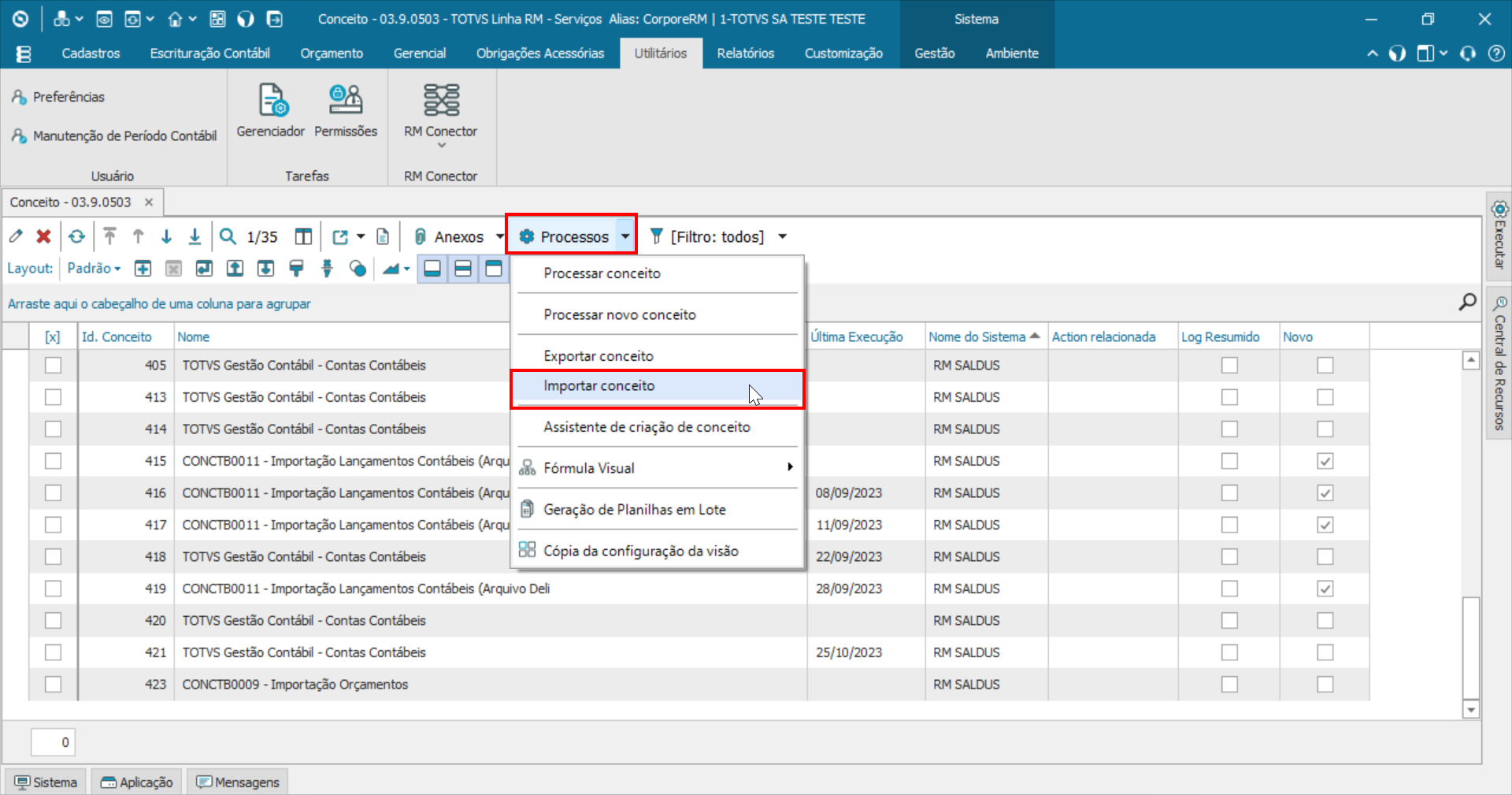Close the Conceito - 03.9.0503 tab
The width and height of the screenshot is (1512, 795).
[x=149, y=202]
